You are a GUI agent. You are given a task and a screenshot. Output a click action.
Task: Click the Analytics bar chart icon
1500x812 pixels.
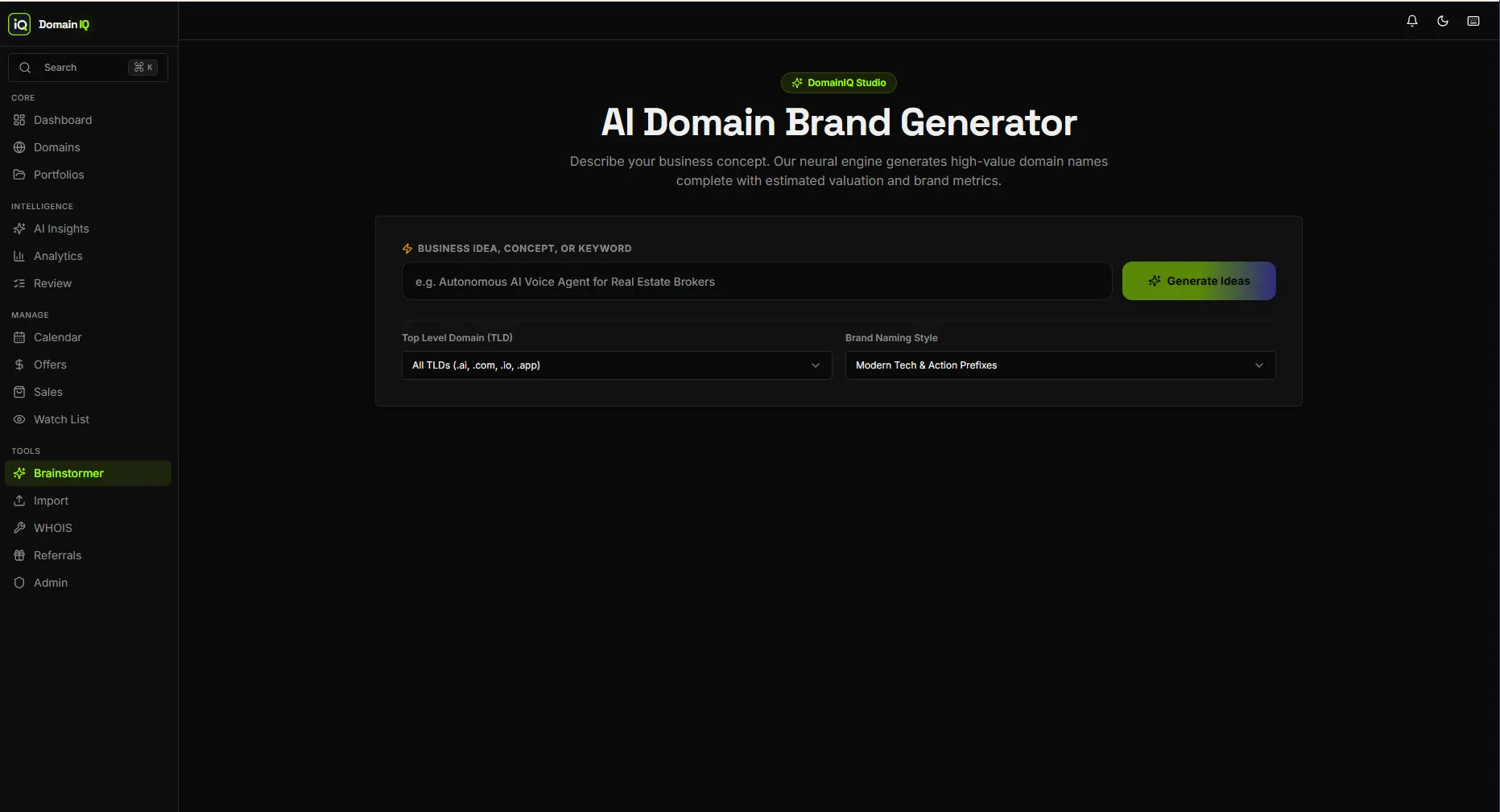pos(19,256)
